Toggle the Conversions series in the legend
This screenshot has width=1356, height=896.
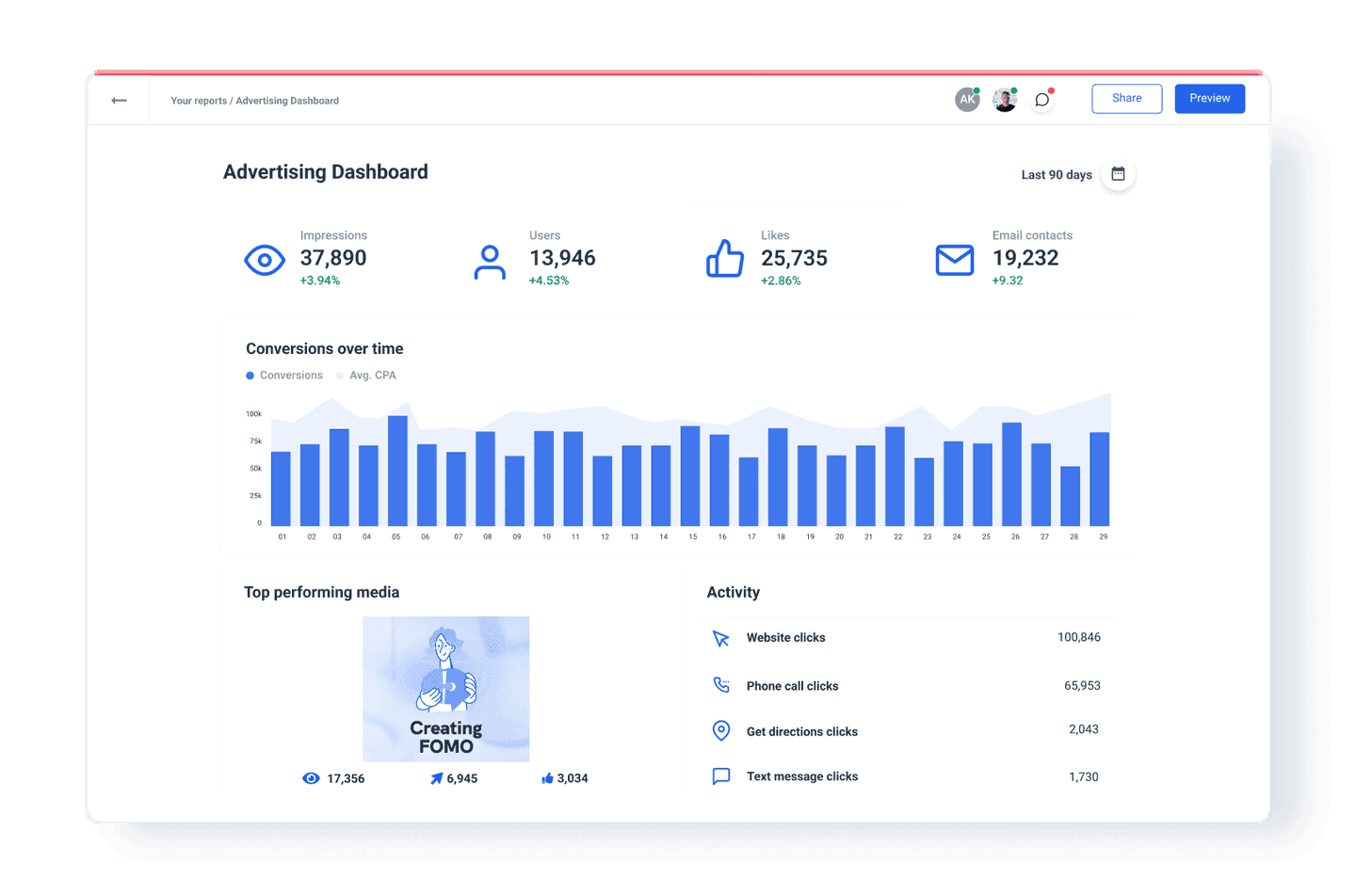(283, 375)
